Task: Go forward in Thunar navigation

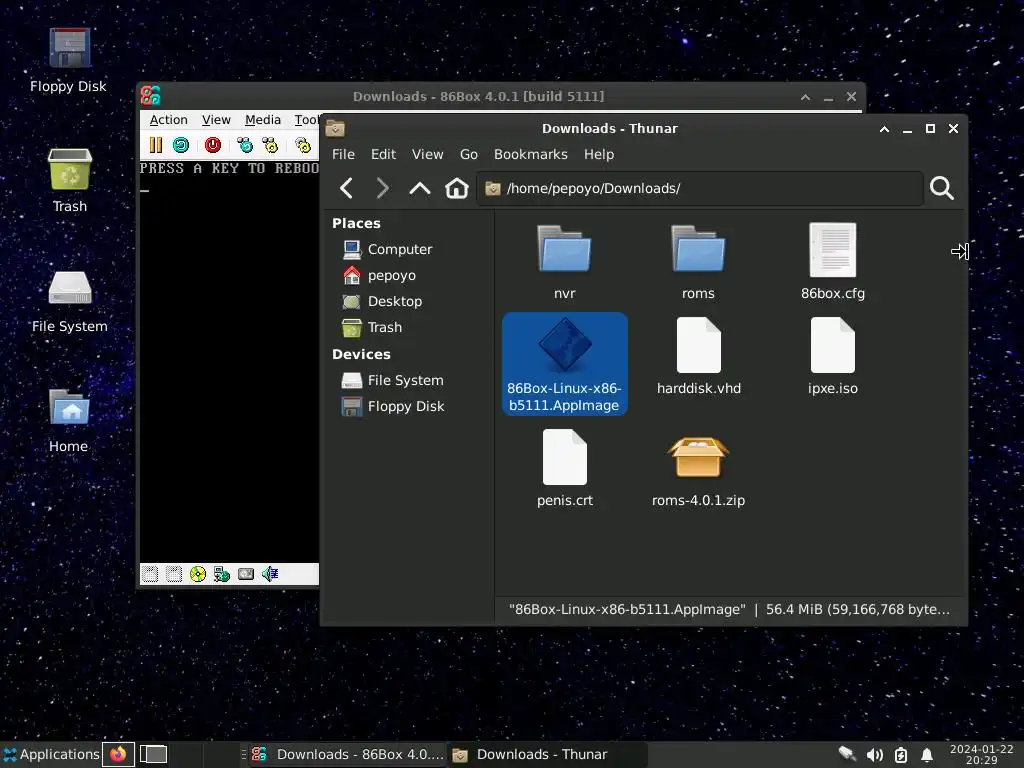Action: (x=383, y=189)
